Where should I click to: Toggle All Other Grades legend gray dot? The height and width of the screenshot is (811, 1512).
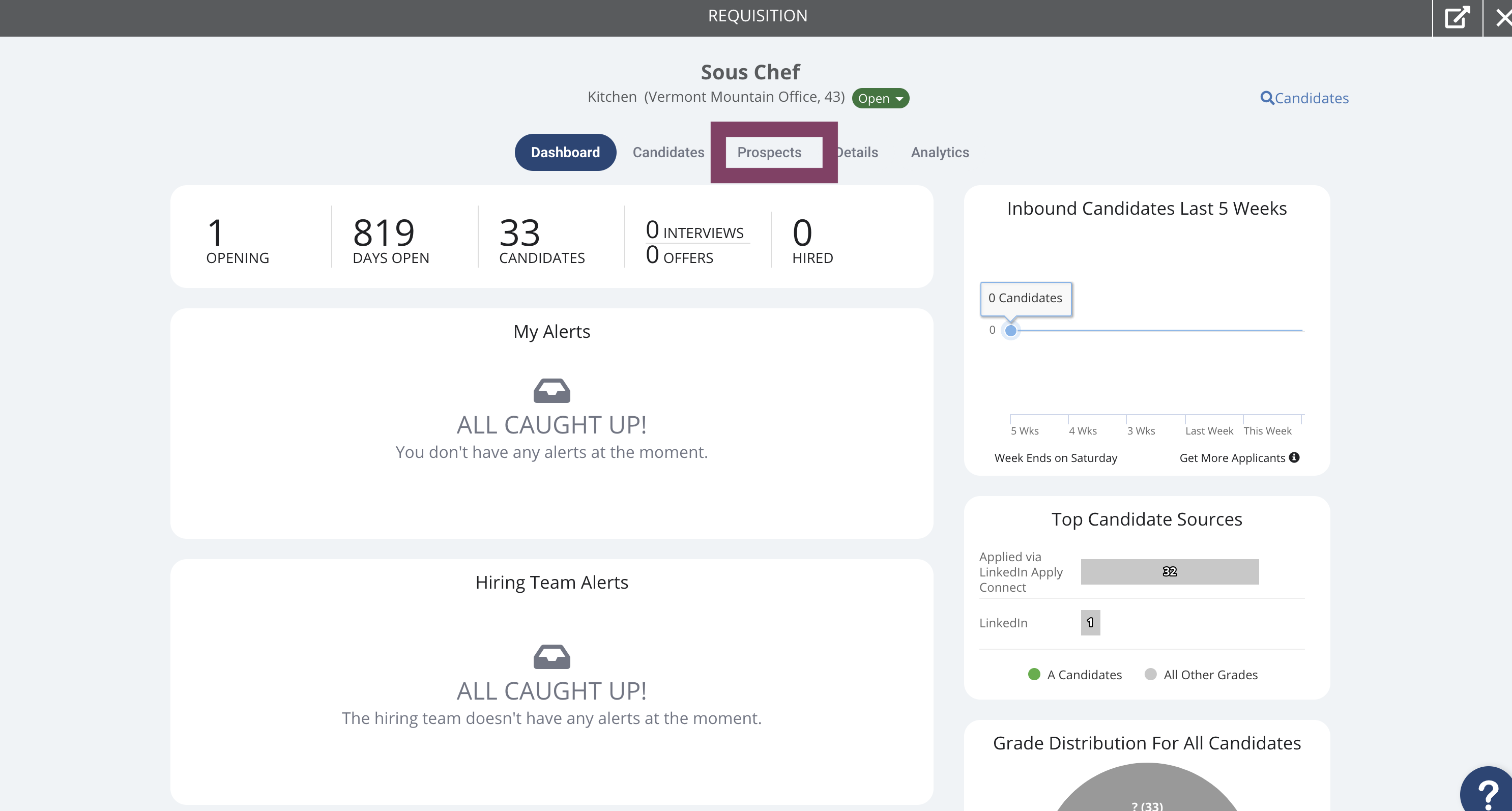(x=1150, y=674)
